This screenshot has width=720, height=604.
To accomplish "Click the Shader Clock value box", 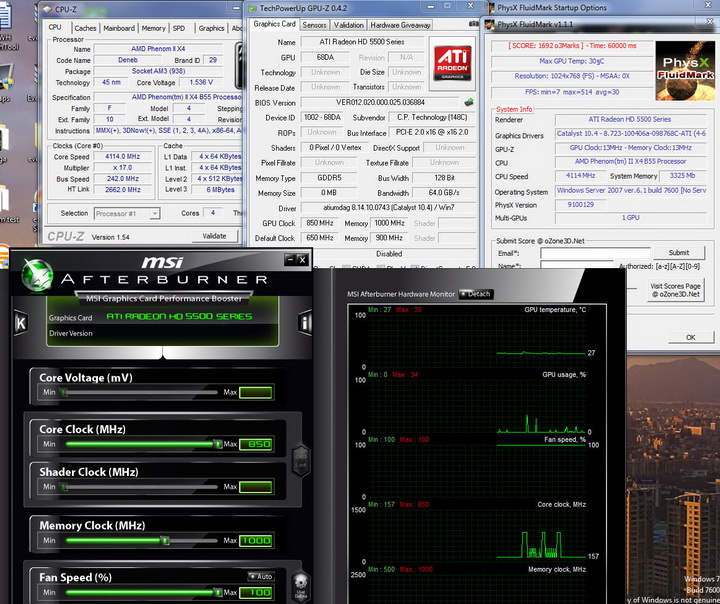I will click(x=256, y=487).
